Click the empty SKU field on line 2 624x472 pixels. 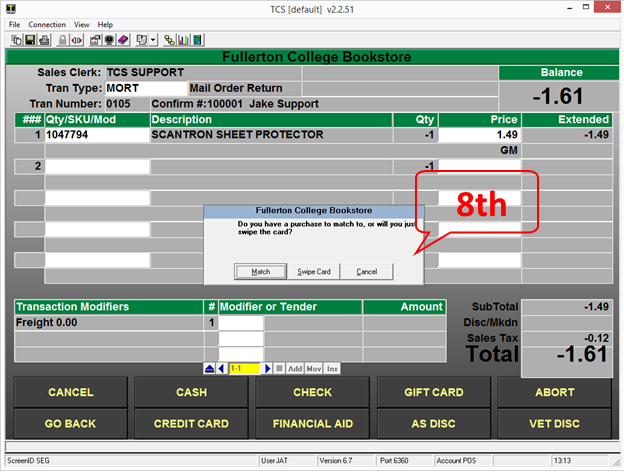(97, 166)
